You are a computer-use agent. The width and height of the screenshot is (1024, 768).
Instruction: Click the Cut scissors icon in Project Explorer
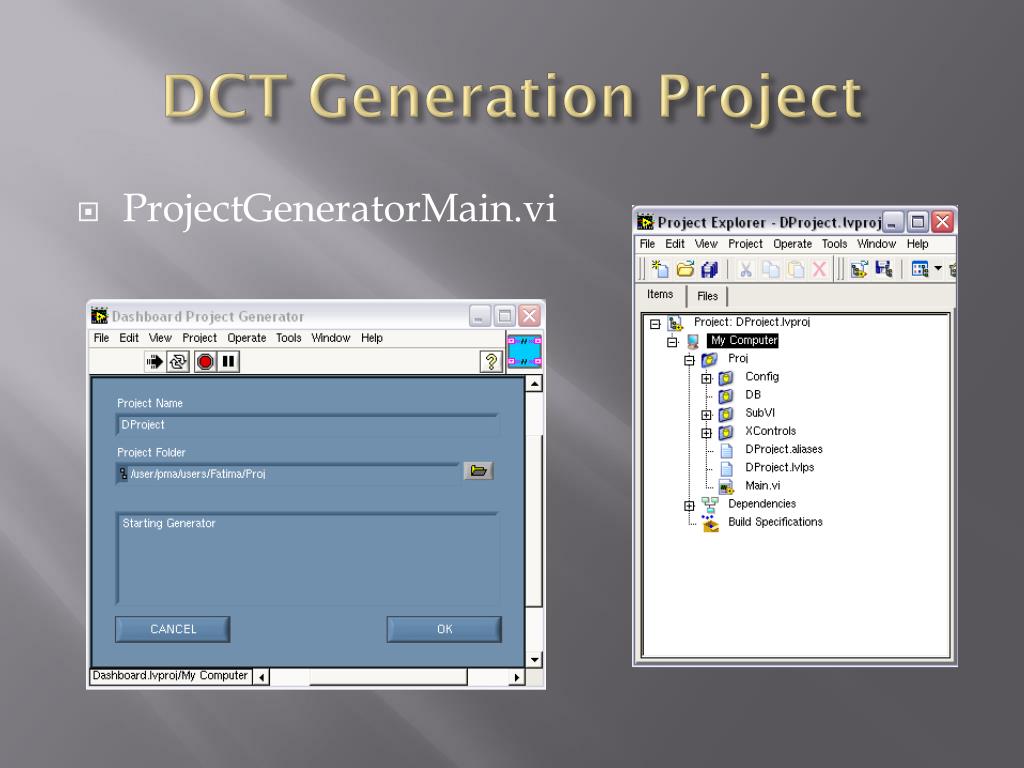click(x=745, y=268)
